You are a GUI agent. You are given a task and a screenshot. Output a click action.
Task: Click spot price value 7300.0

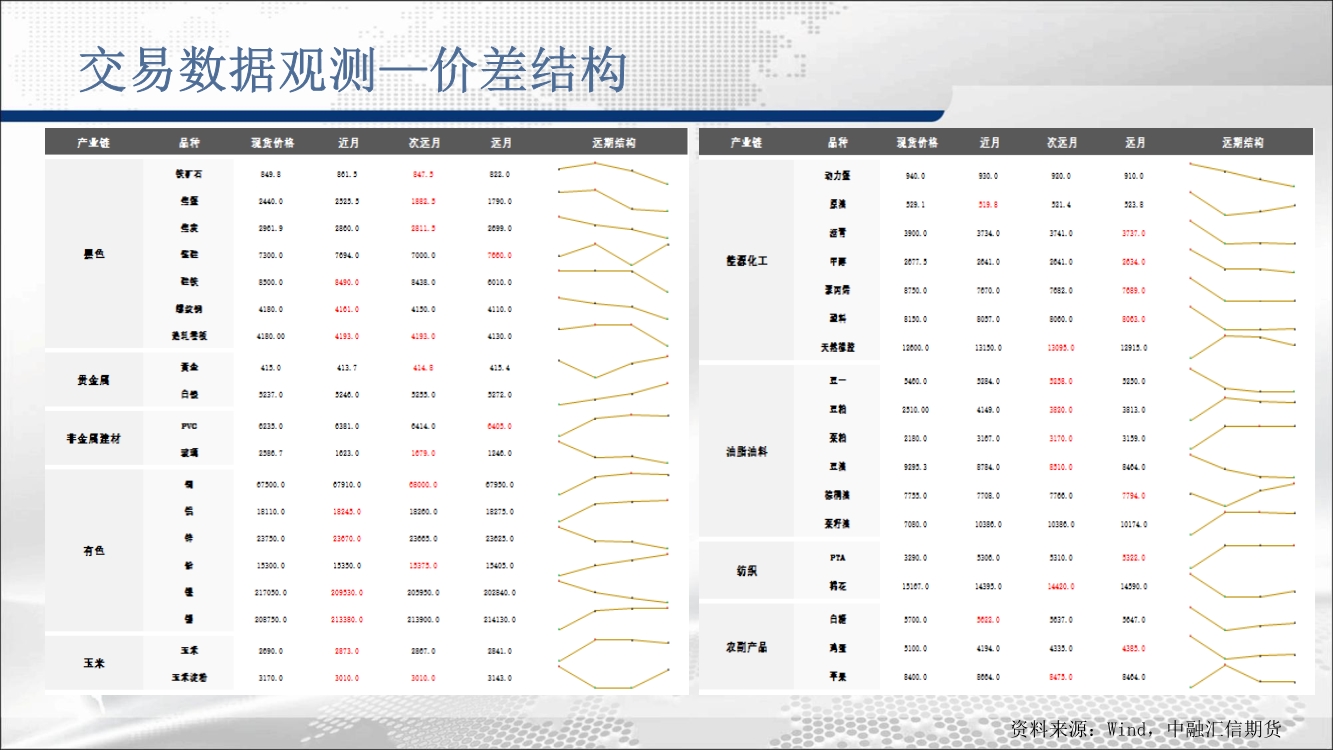271,255
